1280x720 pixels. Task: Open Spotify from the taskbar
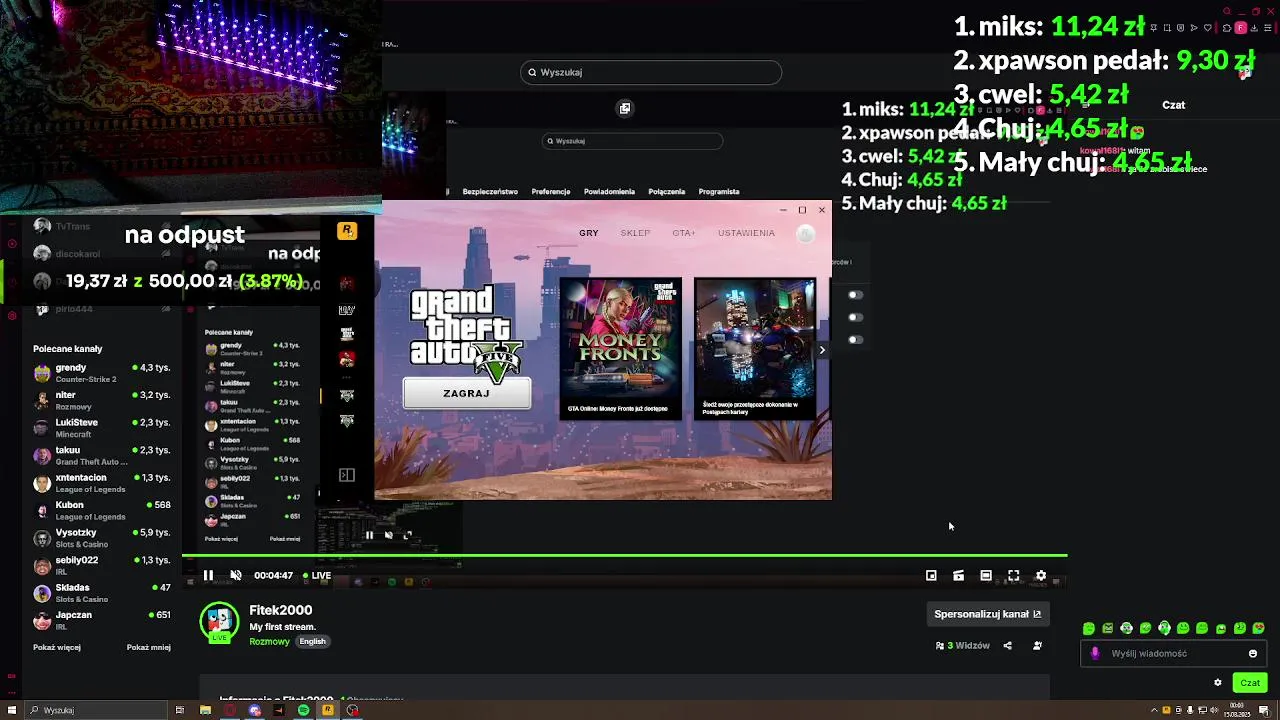point(303,710)
